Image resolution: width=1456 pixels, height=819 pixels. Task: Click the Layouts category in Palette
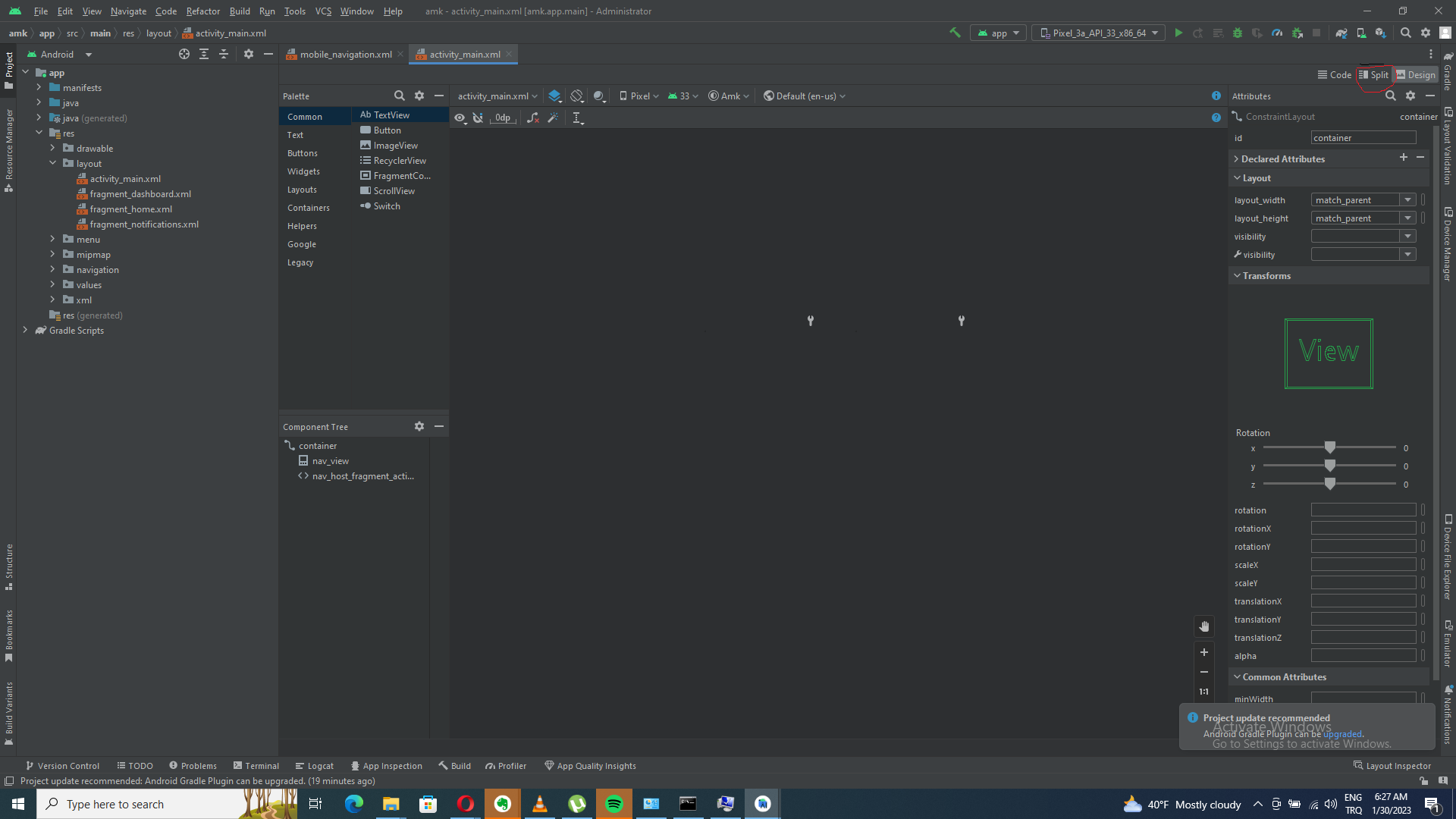tap(302, 189)
